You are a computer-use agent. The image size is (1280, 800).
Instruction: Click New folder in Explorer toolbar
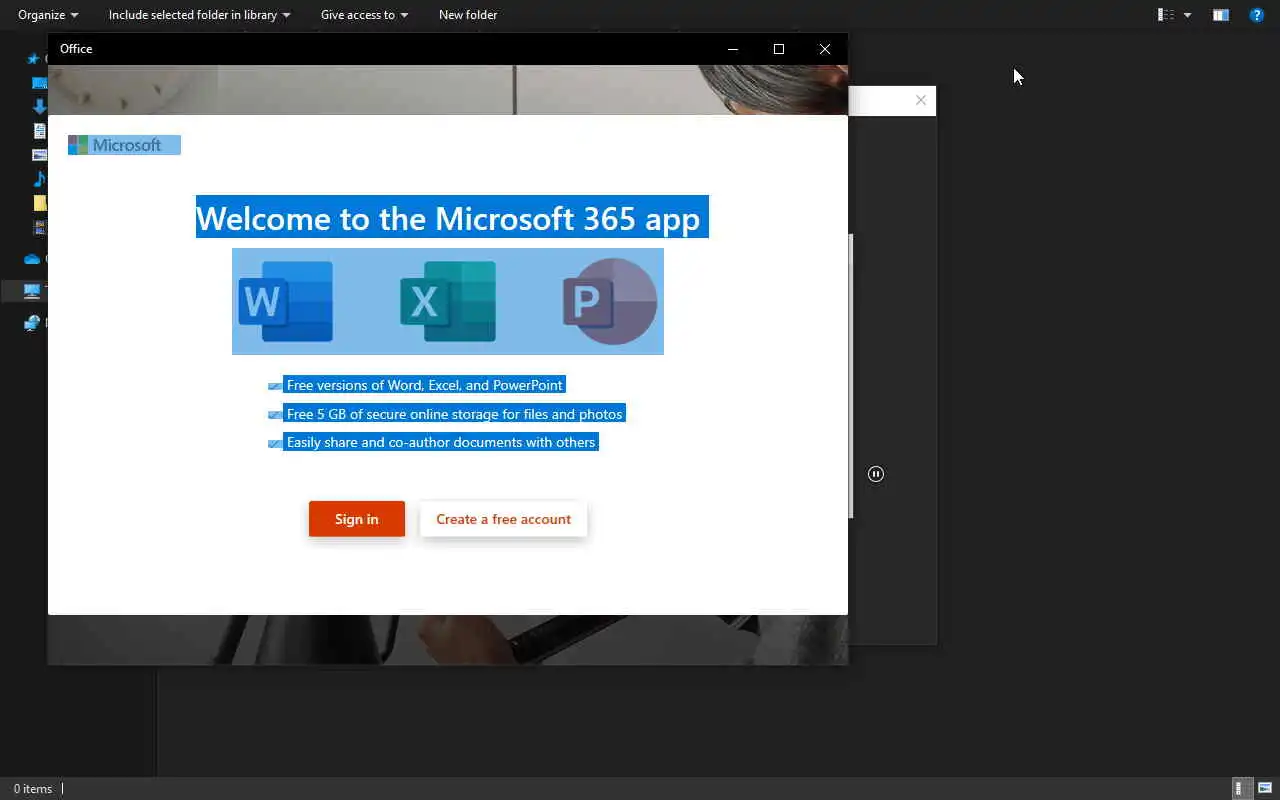point(468,15)
